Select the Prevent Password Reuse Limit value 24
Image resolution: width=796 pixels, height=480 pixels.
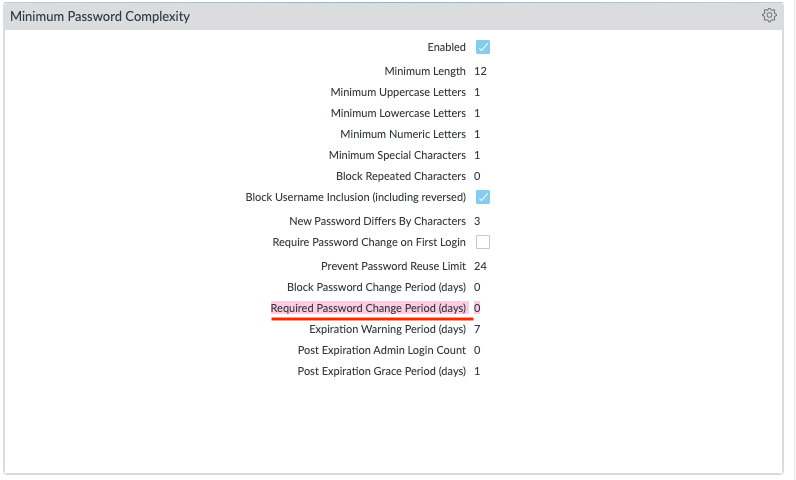click(x=480, y=267)
